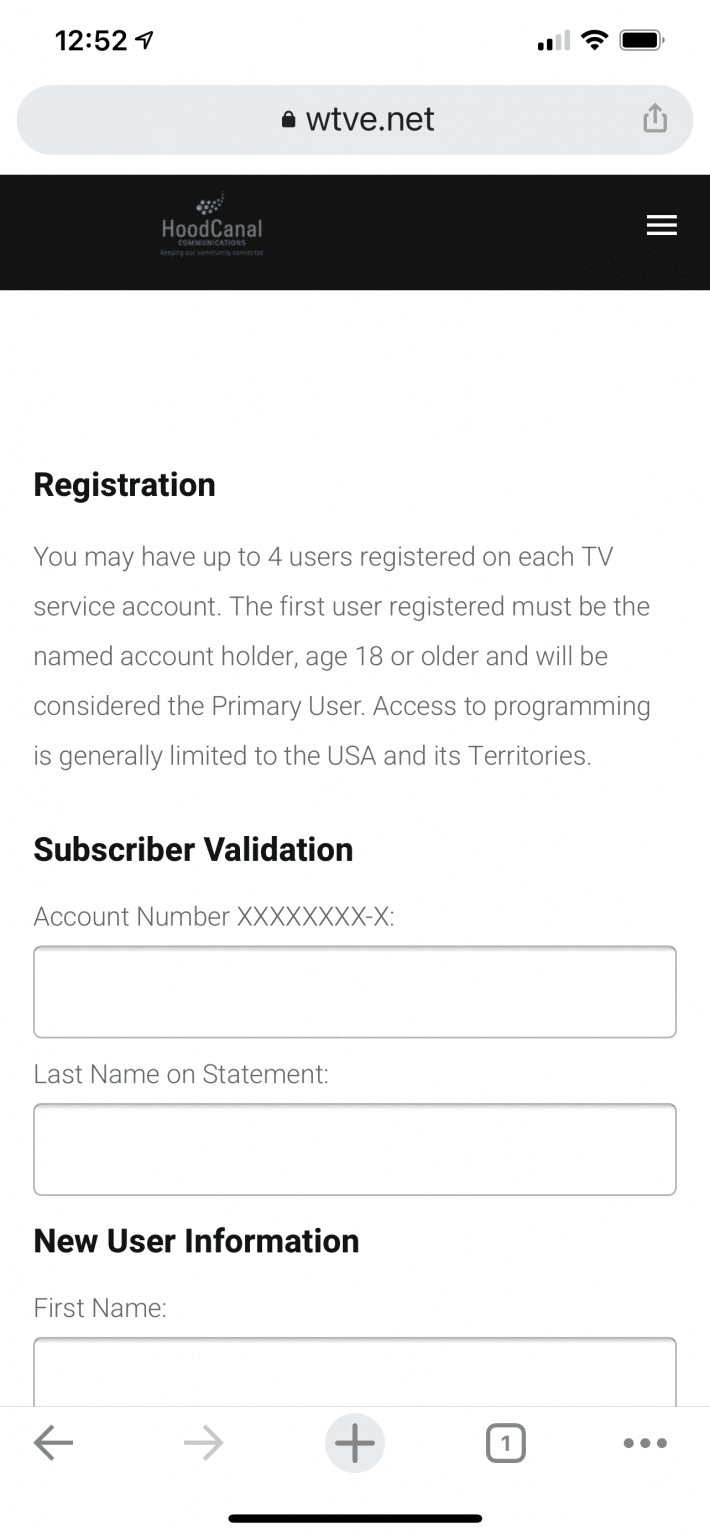Viewport: 710px width, 1536px height.
Task: Click the Subscriber Validation heading
Action: point(194,850)
